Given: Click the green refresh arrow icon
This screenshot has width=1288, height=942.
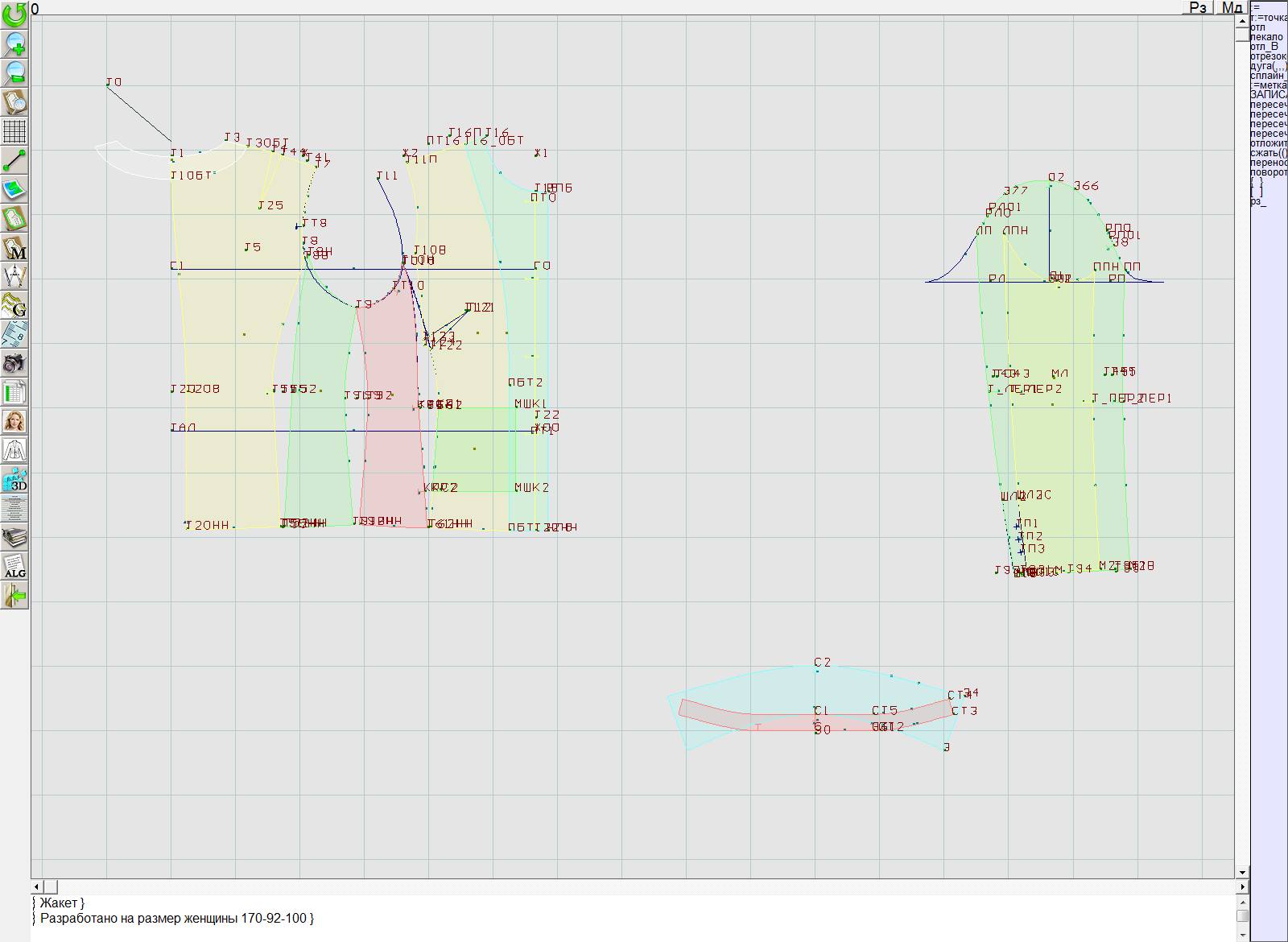Looking at the screenshot, I should tap(14, 14).
